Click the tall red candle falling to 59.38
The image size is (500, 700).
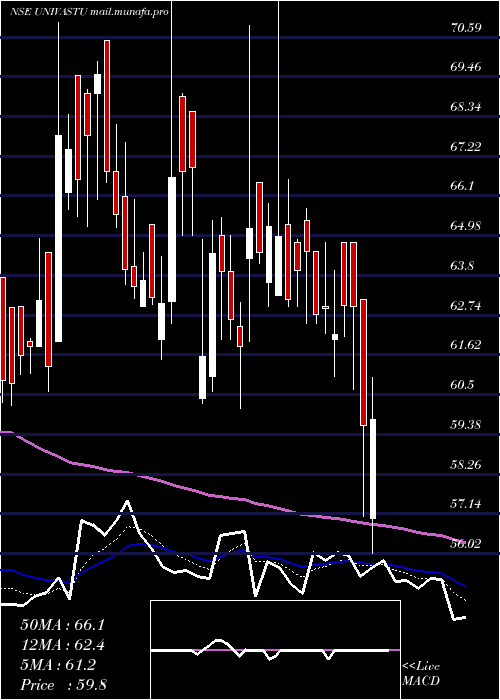point(364,362)
